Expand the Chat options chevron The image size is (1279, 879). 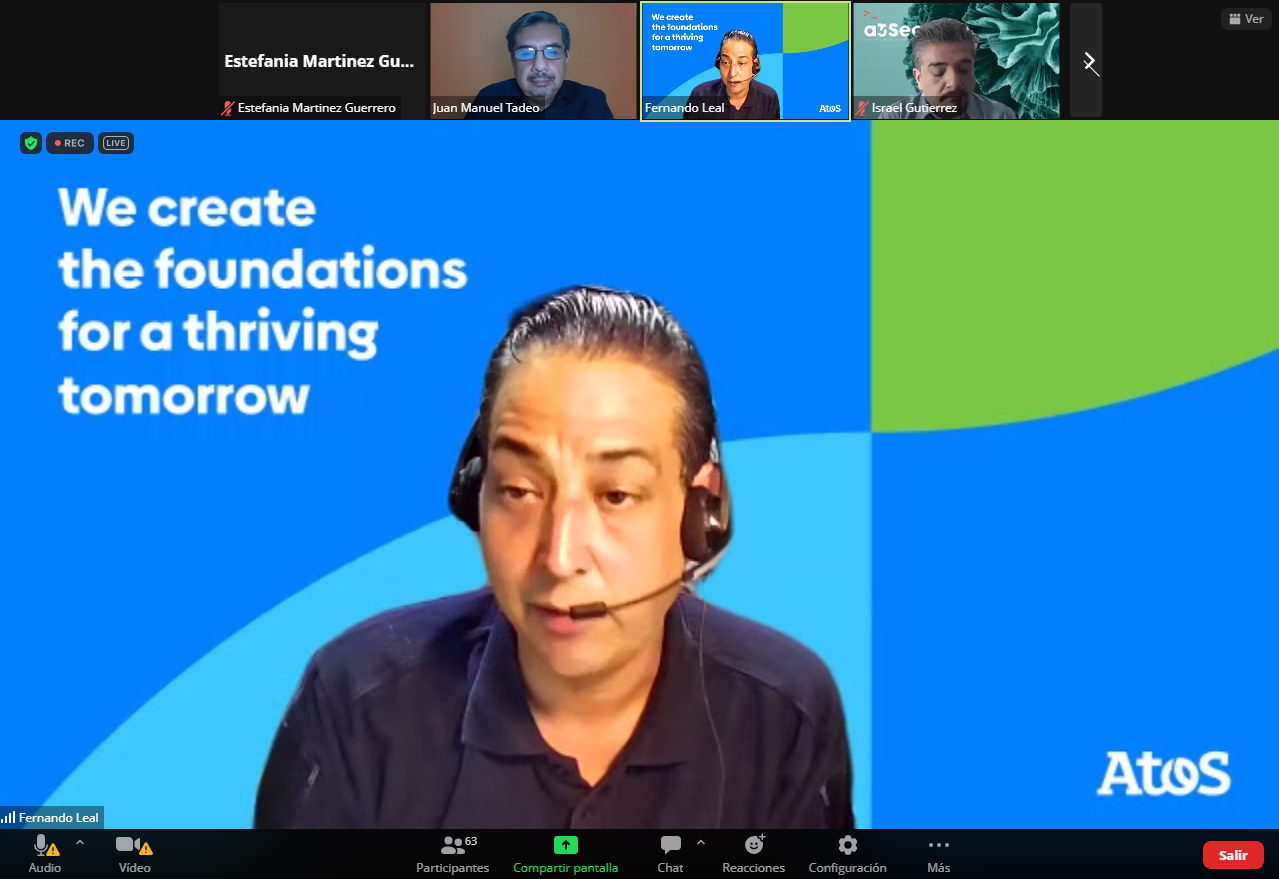(700, 842)
